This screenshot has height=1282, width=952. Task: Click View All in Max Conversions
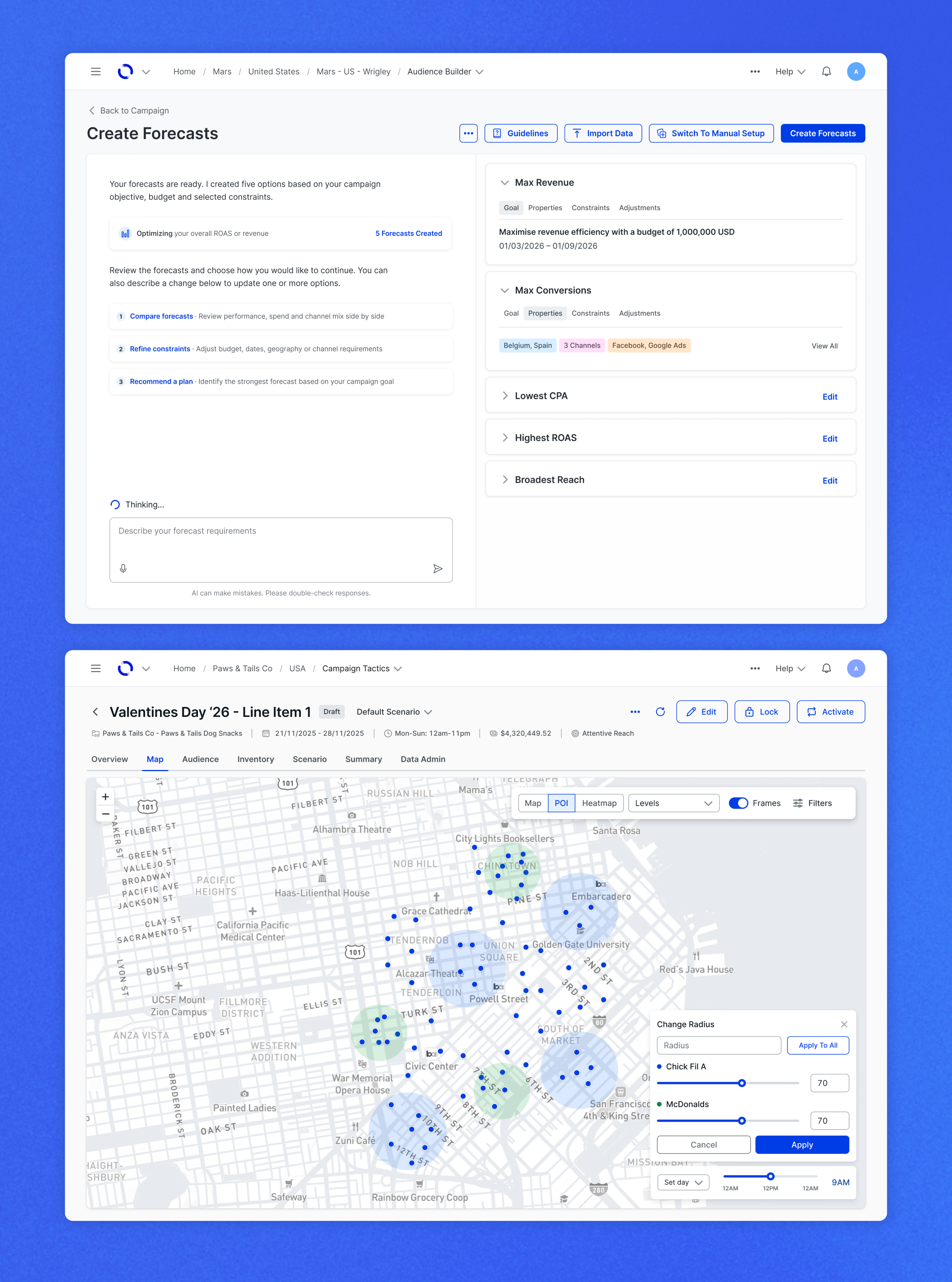coord(825,346)
